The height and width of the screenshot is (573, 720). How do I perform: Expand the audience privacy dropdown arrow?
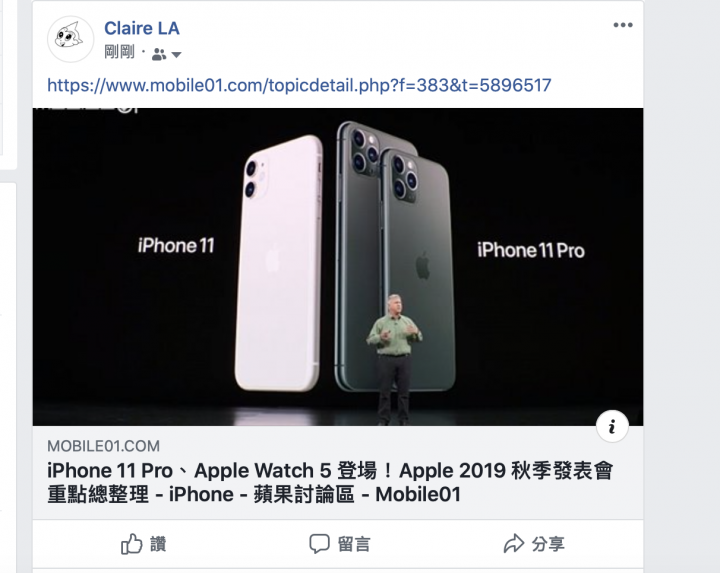tap(176, 55)
